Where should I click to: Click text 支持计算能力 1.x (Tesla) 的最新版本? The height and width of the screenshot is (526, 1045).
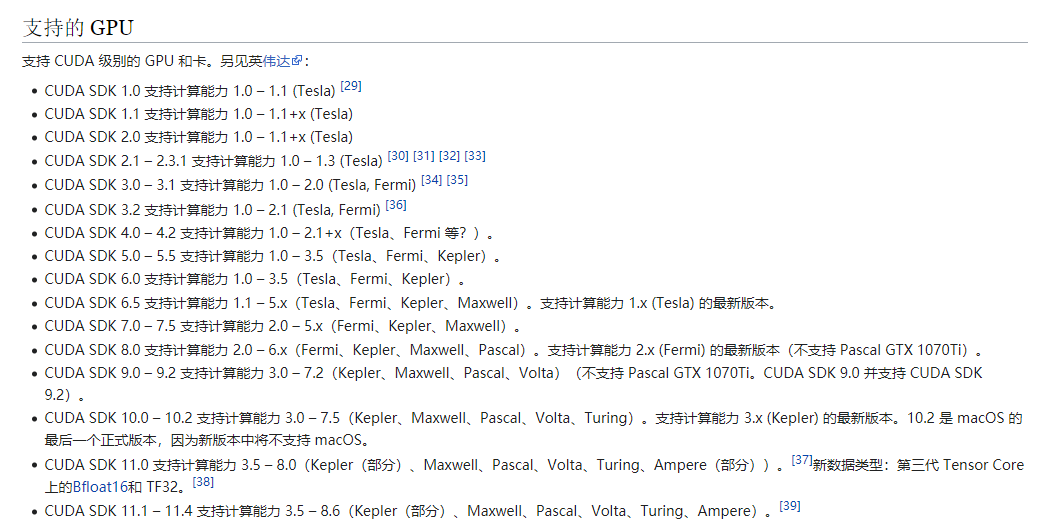tap(654, 303)
